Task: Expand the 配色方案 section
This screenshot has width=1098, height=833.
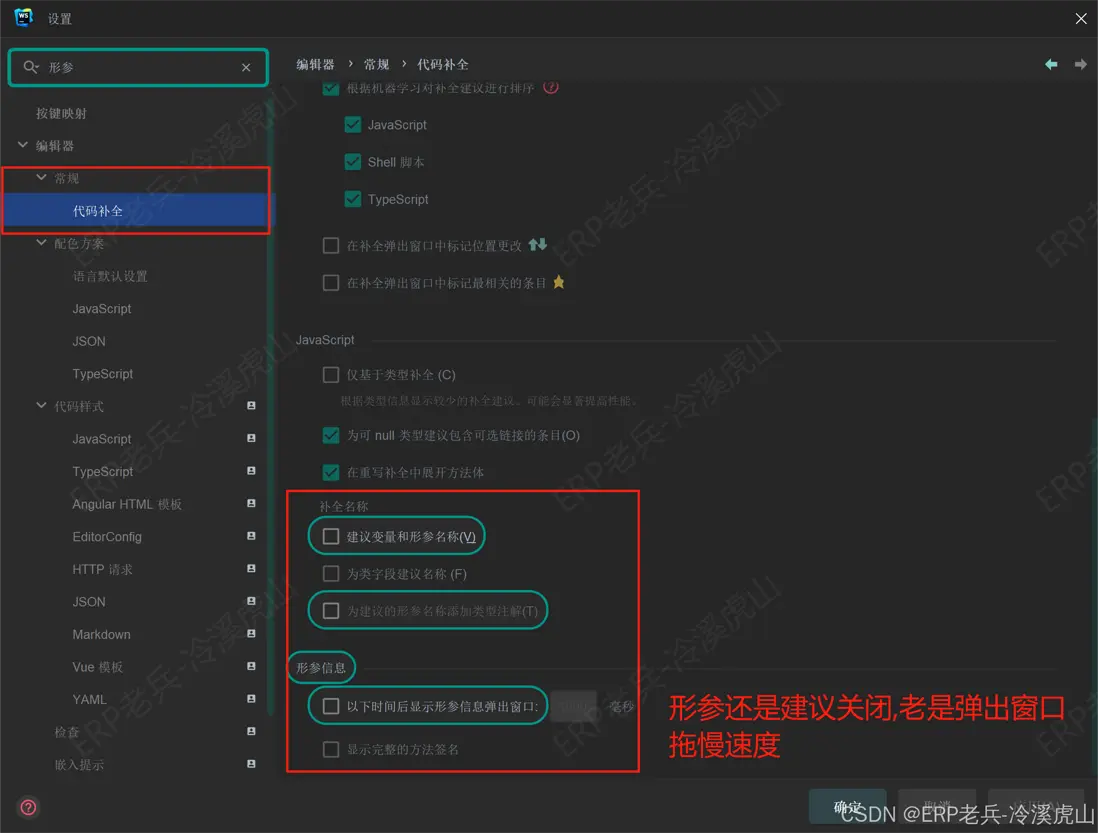Action: point(40,242)
